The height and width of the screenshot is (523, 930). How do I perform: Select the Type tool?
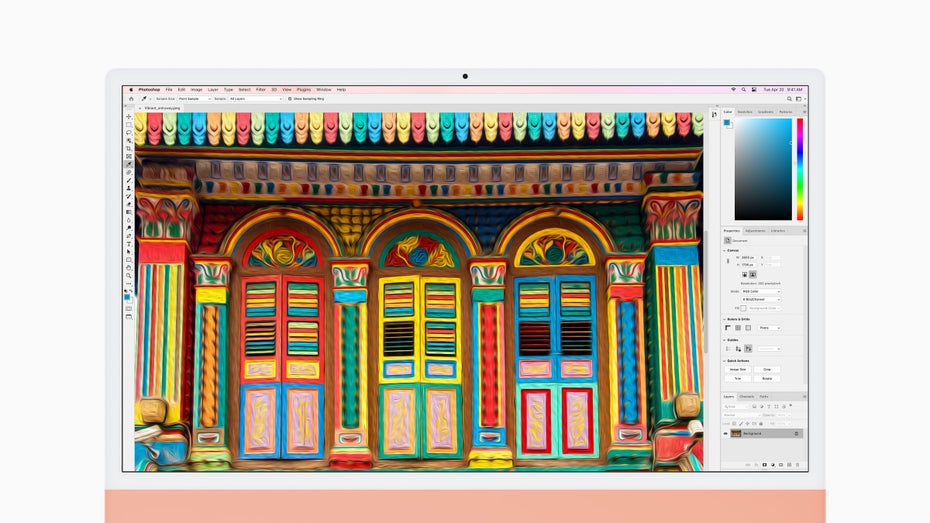click(x=129, y=244)
